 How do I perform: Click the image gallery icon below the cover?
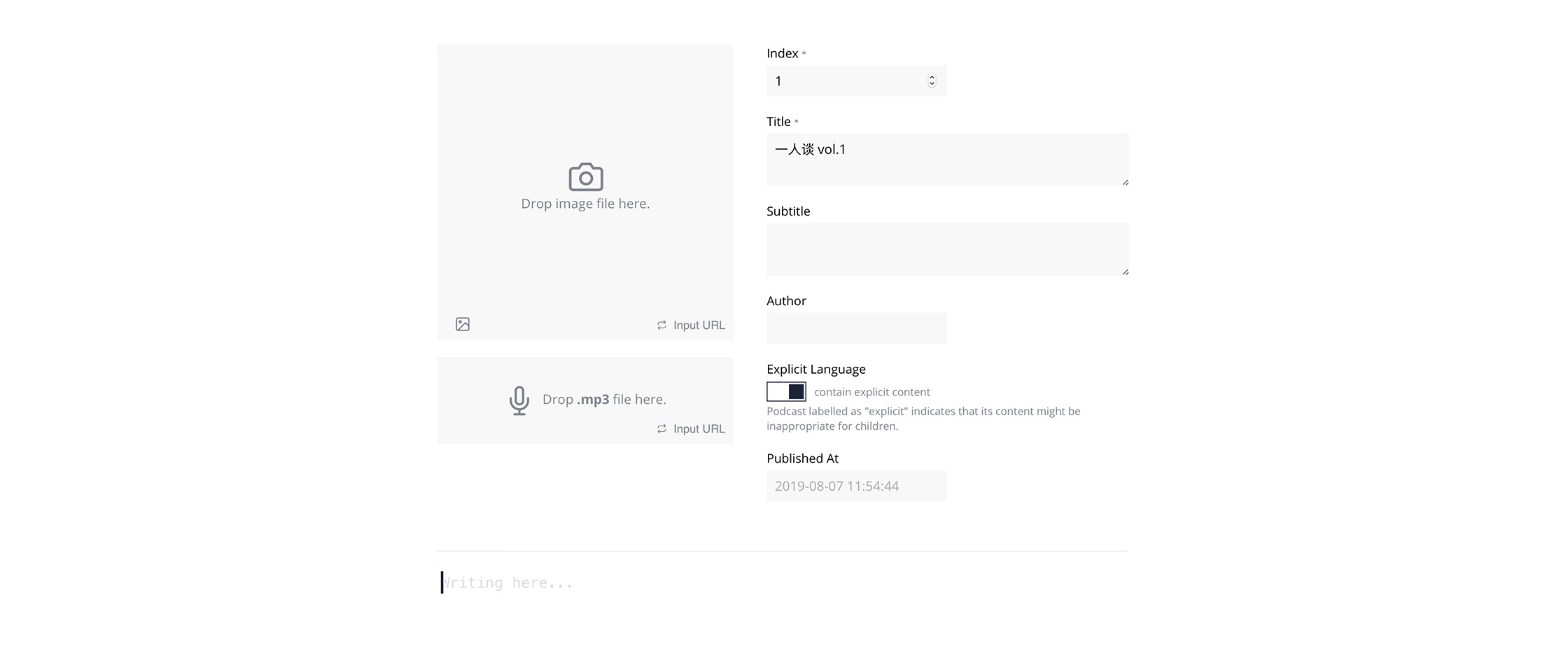463,324
